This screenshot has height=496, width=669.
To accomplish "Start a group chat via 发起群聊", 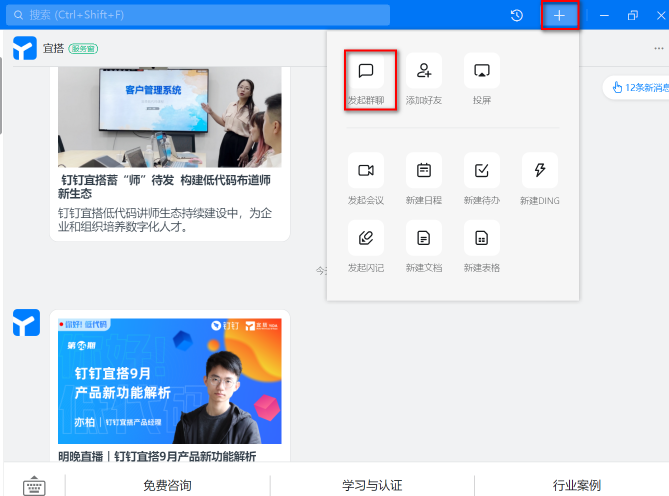I will coord(366,80).
